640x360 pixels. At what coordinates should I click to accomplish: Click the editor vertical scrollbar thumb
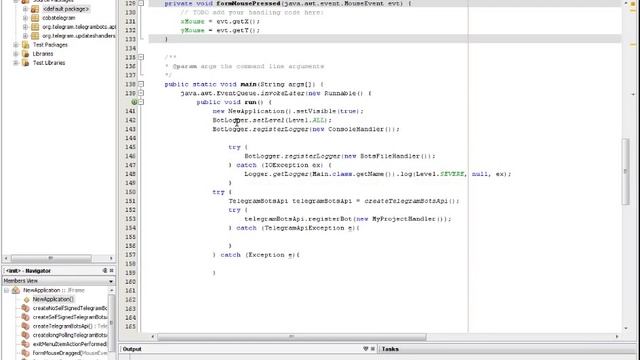coord(626,171)
